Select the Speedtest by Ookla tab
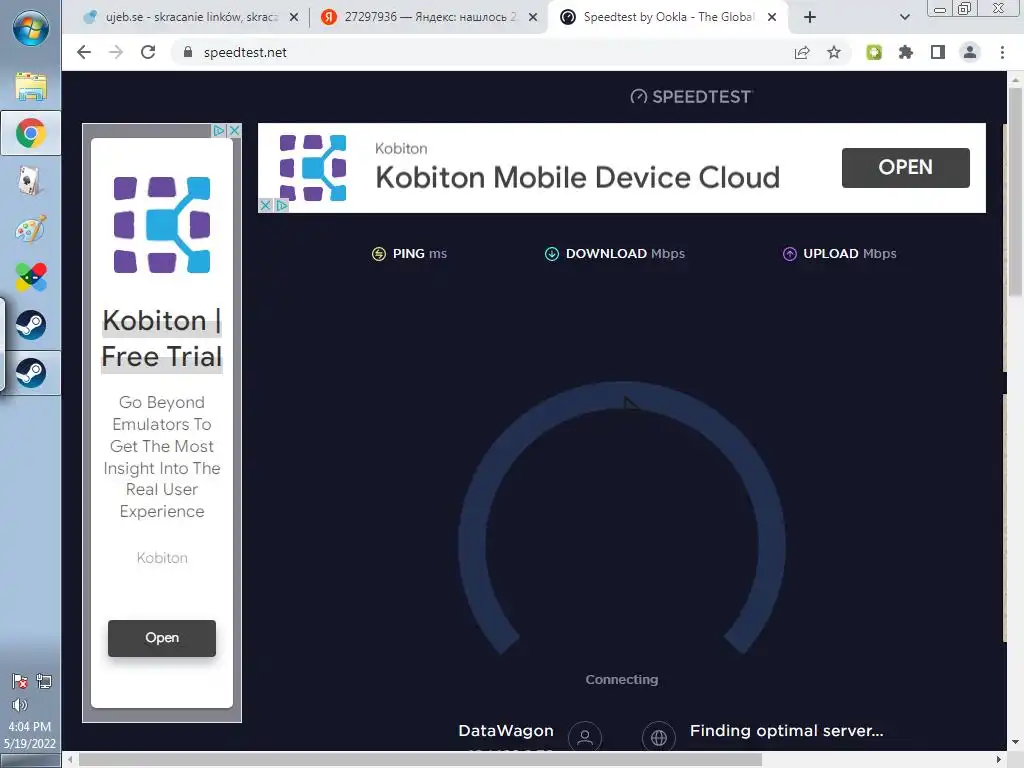The image size is (1024, 768). coord(669,17)
